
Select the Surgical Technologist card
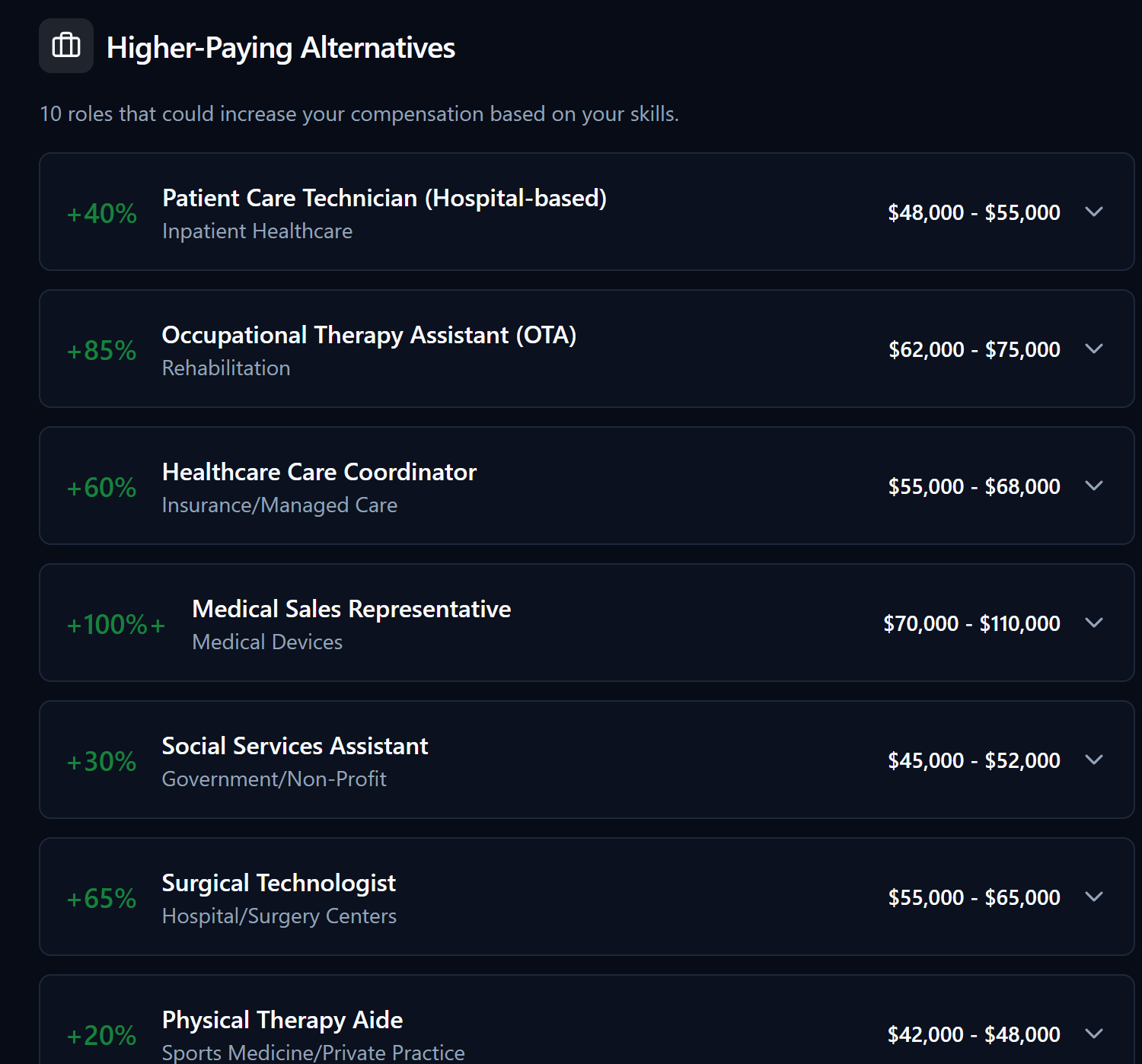tap(571, 897)
